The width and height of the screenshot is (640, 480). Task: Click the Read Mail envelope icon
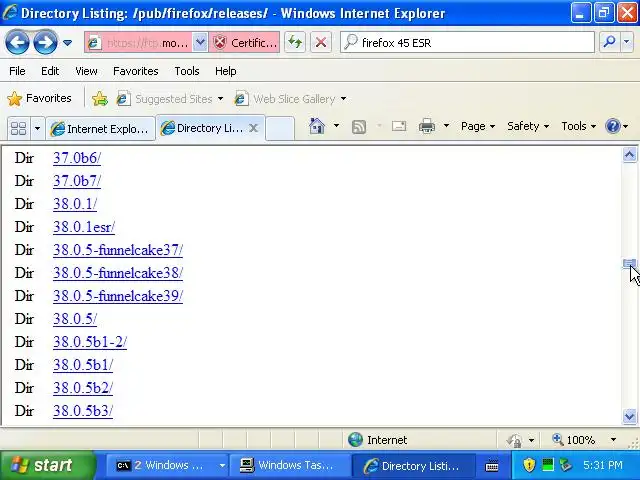coord(399,126)
